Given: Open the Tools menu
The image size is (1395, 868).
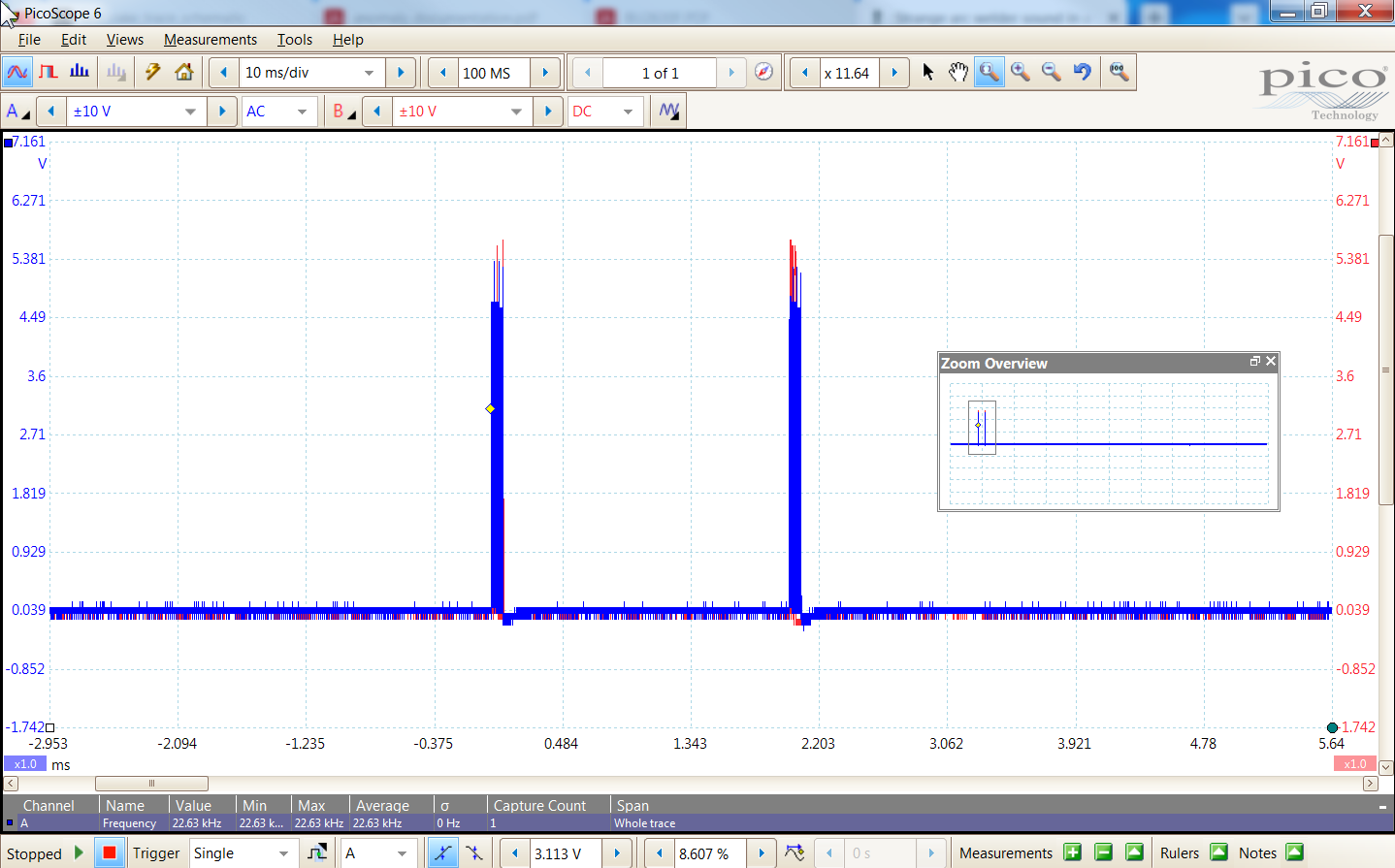Looking at the screenshot, I should (294, 40).
